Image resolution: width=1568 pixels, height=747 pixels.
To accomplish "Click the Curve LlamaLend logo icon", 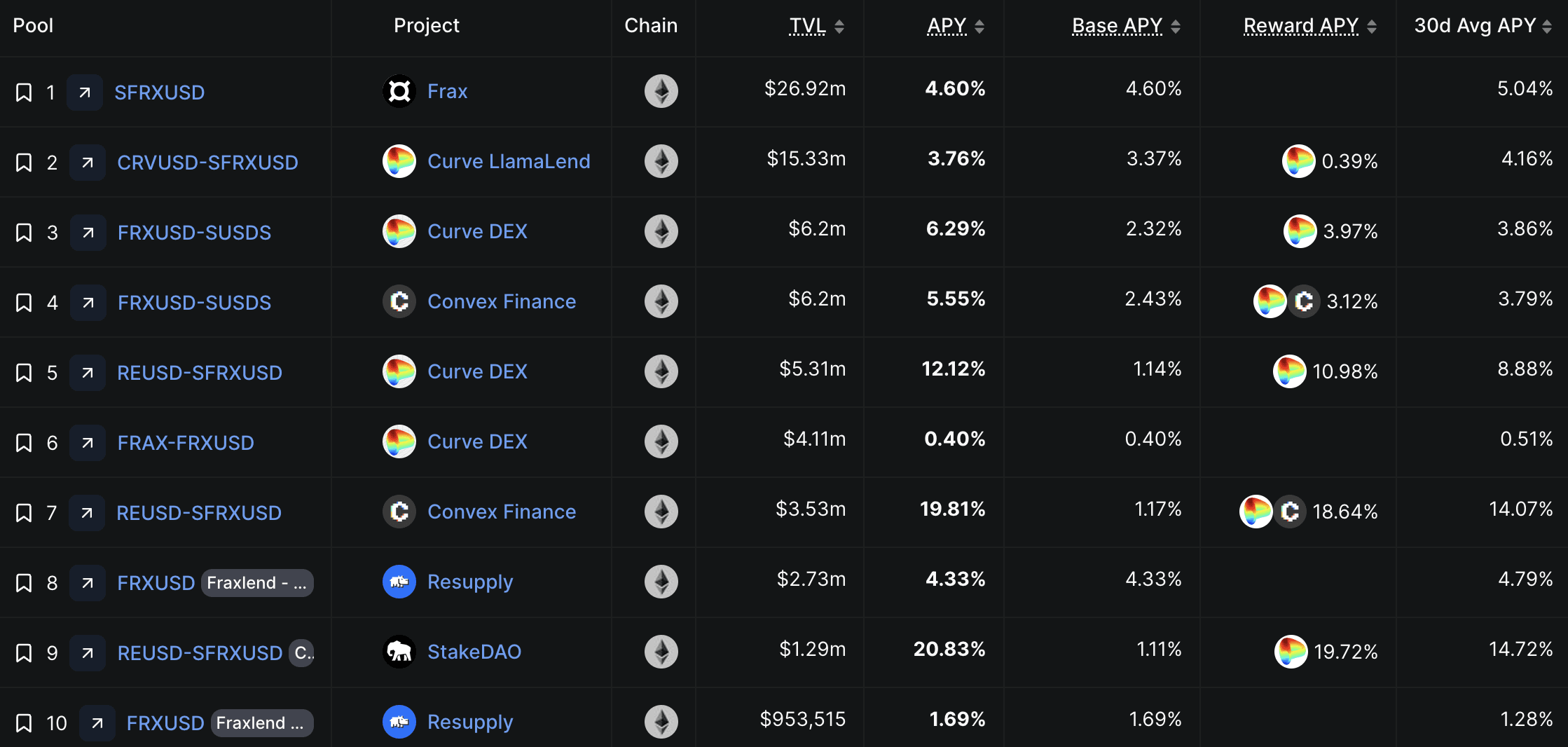I will [399, 161].
